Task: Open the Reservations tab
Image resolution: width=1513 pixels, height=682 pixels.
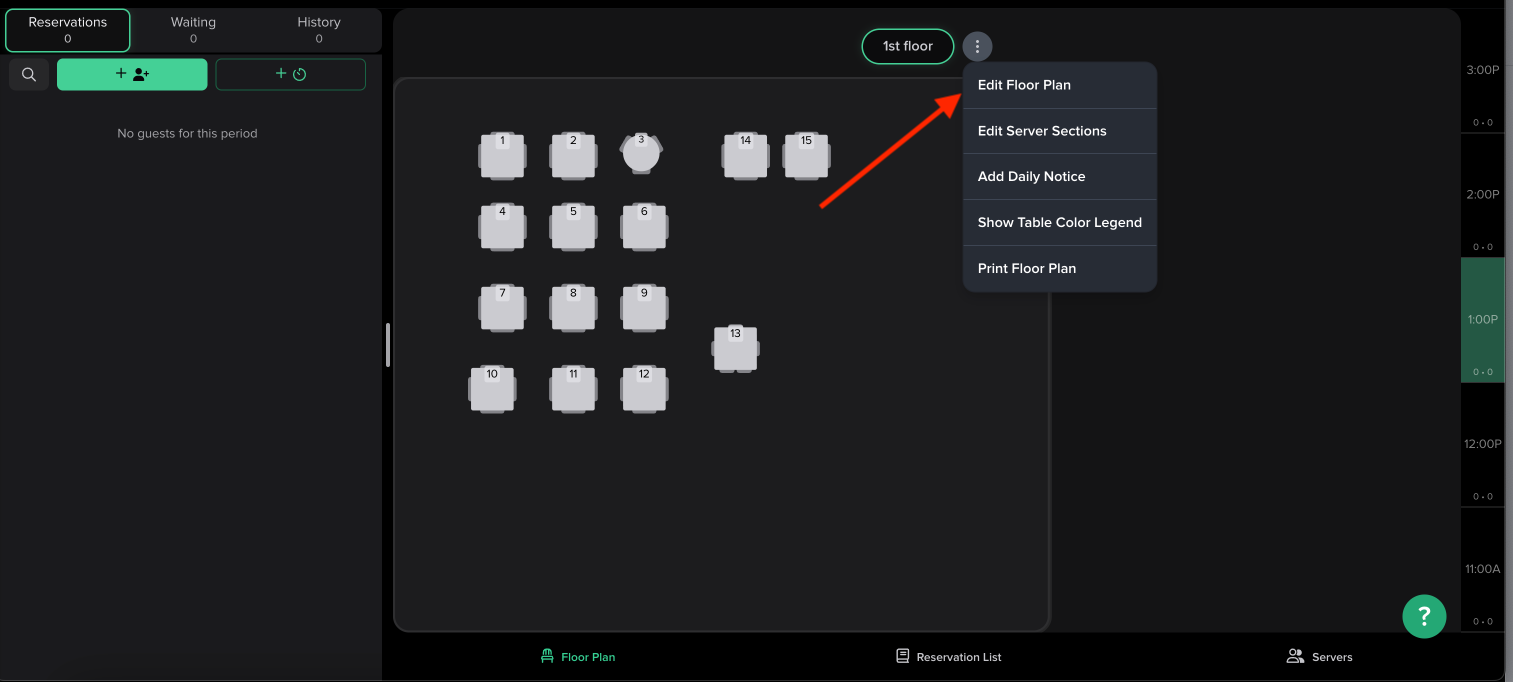Action: click(x=68, y=30)
